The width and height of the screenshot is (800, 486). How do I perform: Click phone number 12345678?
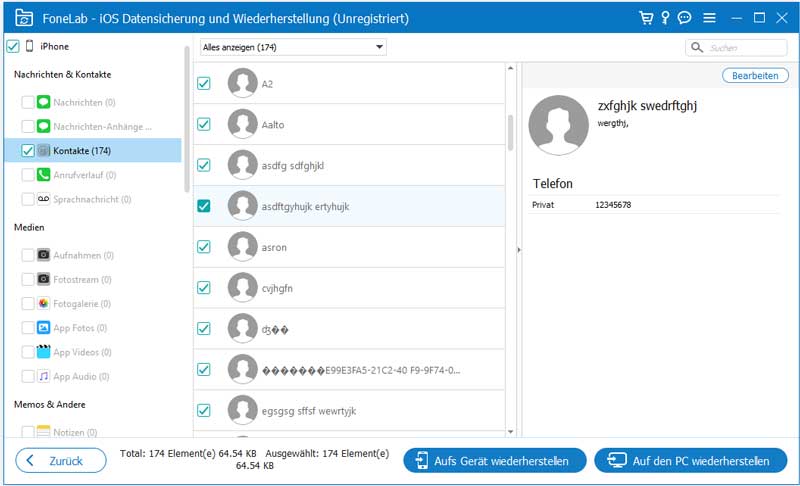click(x=613, y=204)
